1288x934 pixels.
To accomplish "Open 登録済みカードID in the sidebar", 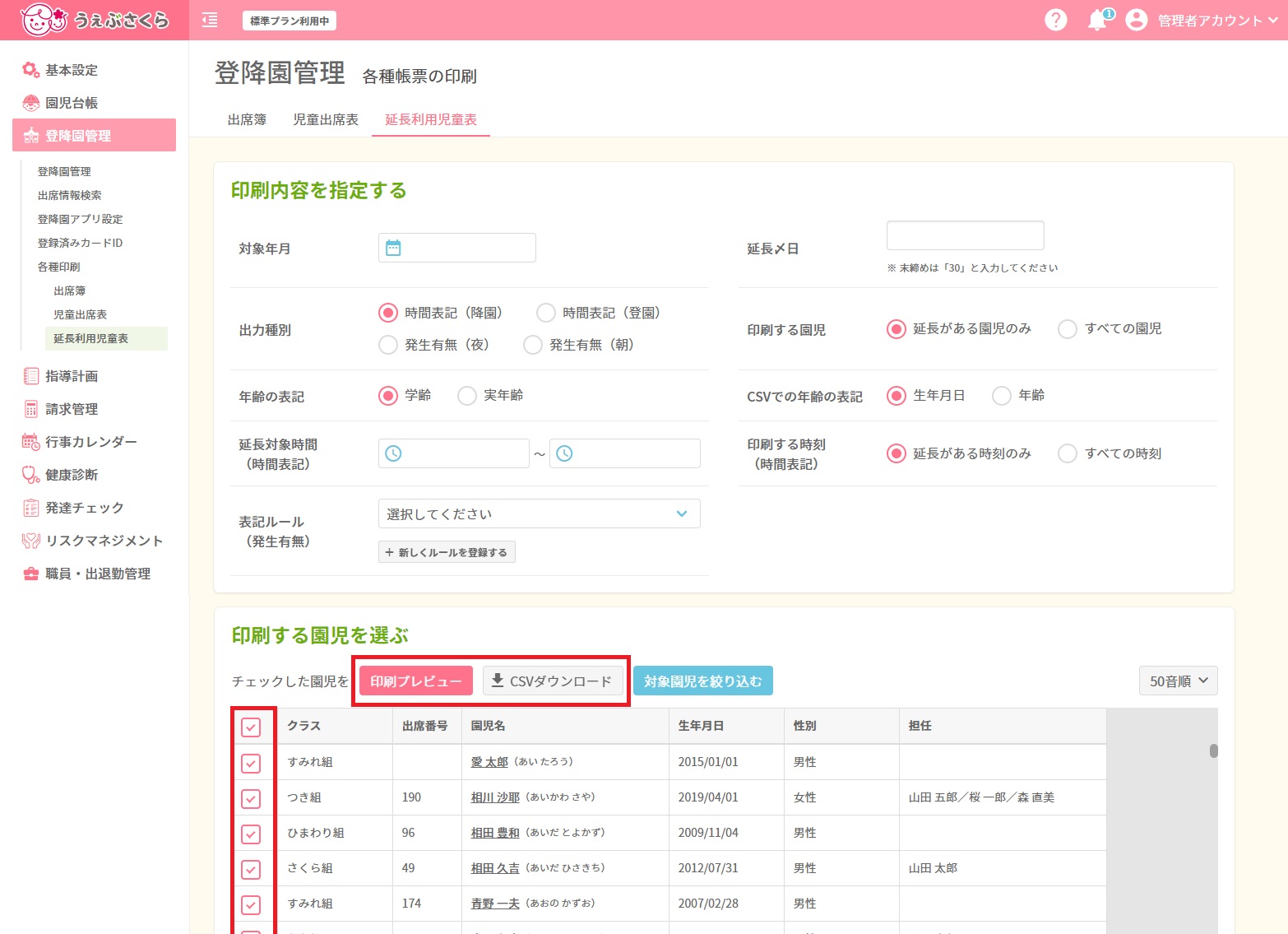I will (80, 243).
